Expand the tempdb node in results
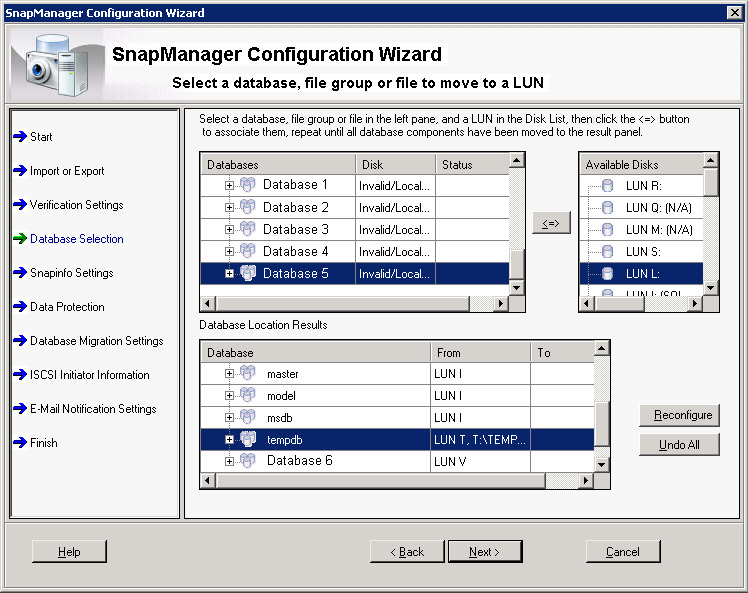 click(229, 440)
